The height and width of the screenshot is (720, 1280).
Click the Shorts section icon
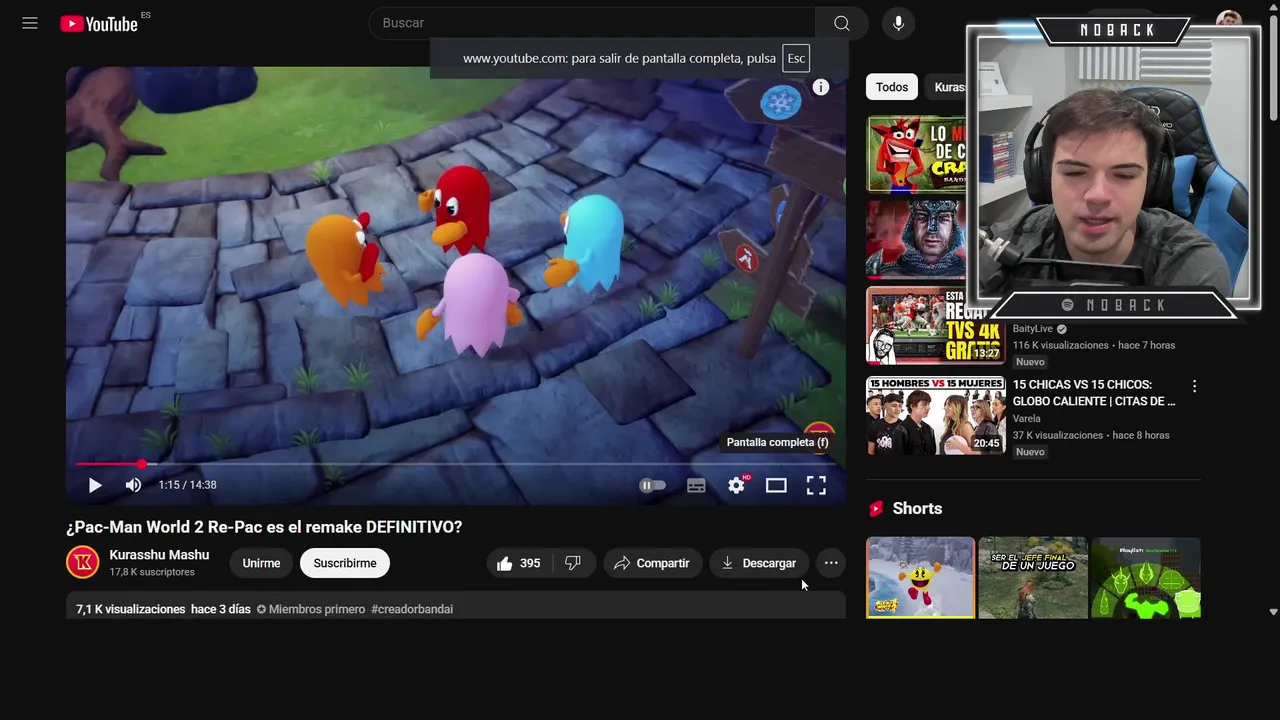coord(876,508)
